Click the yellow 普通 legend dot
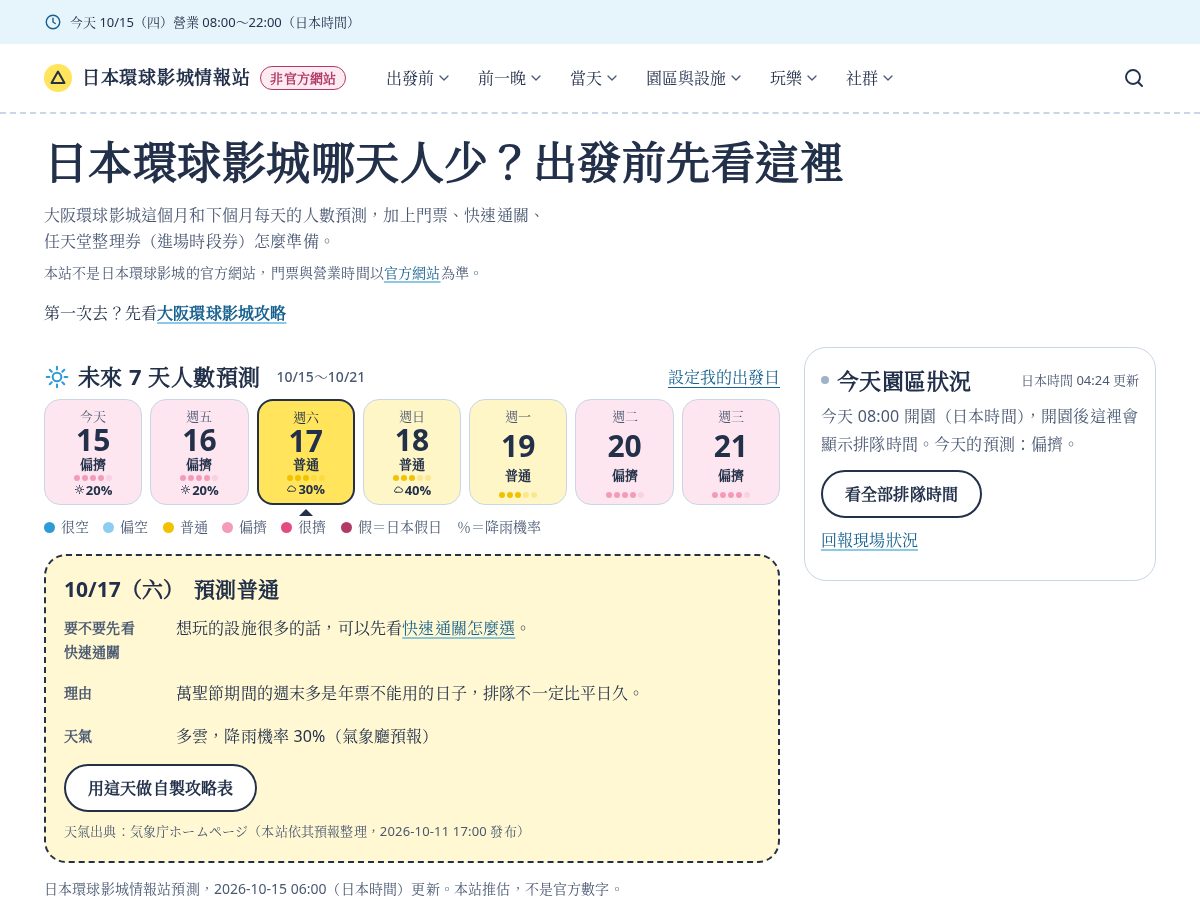Screen dimensions: 1200x900 click(x=168, y=527)
